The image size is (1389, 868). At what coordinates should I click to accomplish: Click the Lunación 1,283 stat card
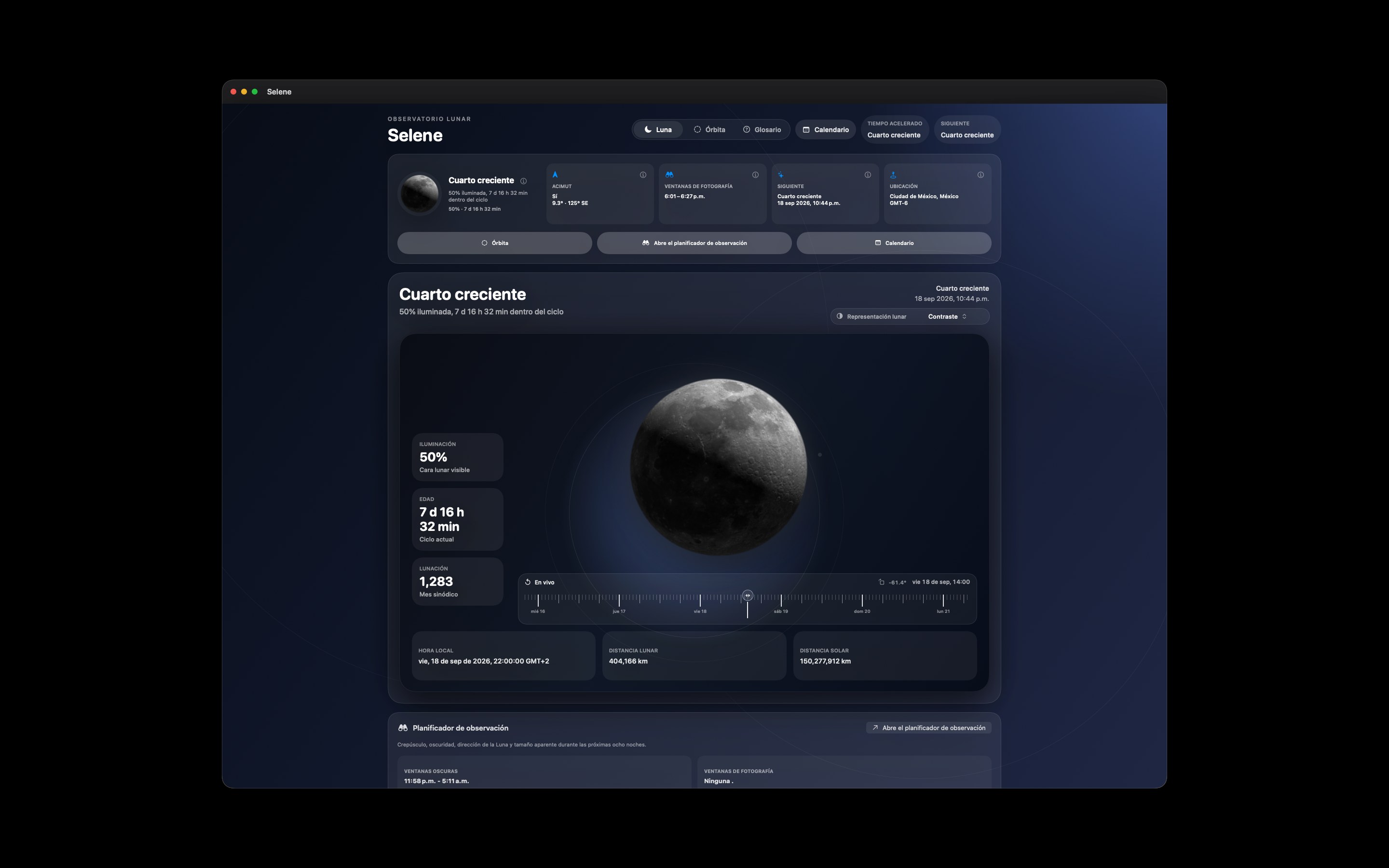click(x=457, y=582)
